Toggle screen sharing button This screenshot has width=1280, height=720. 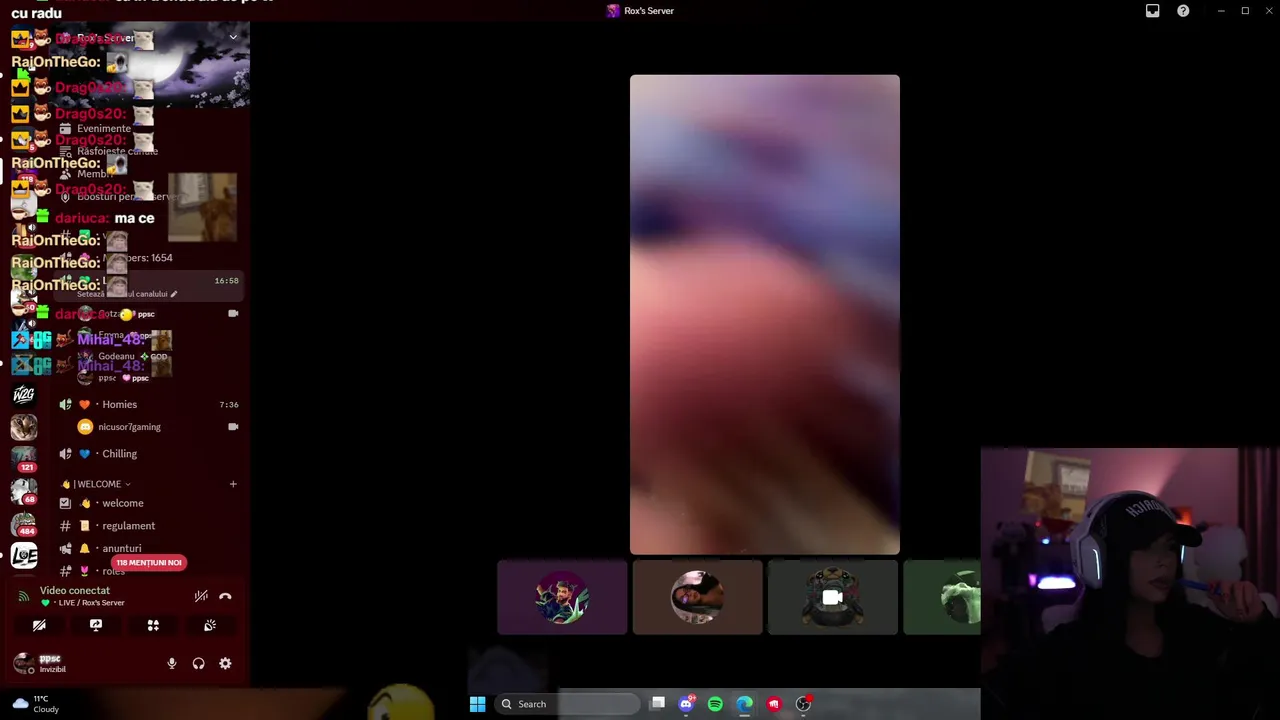[96, 625]
